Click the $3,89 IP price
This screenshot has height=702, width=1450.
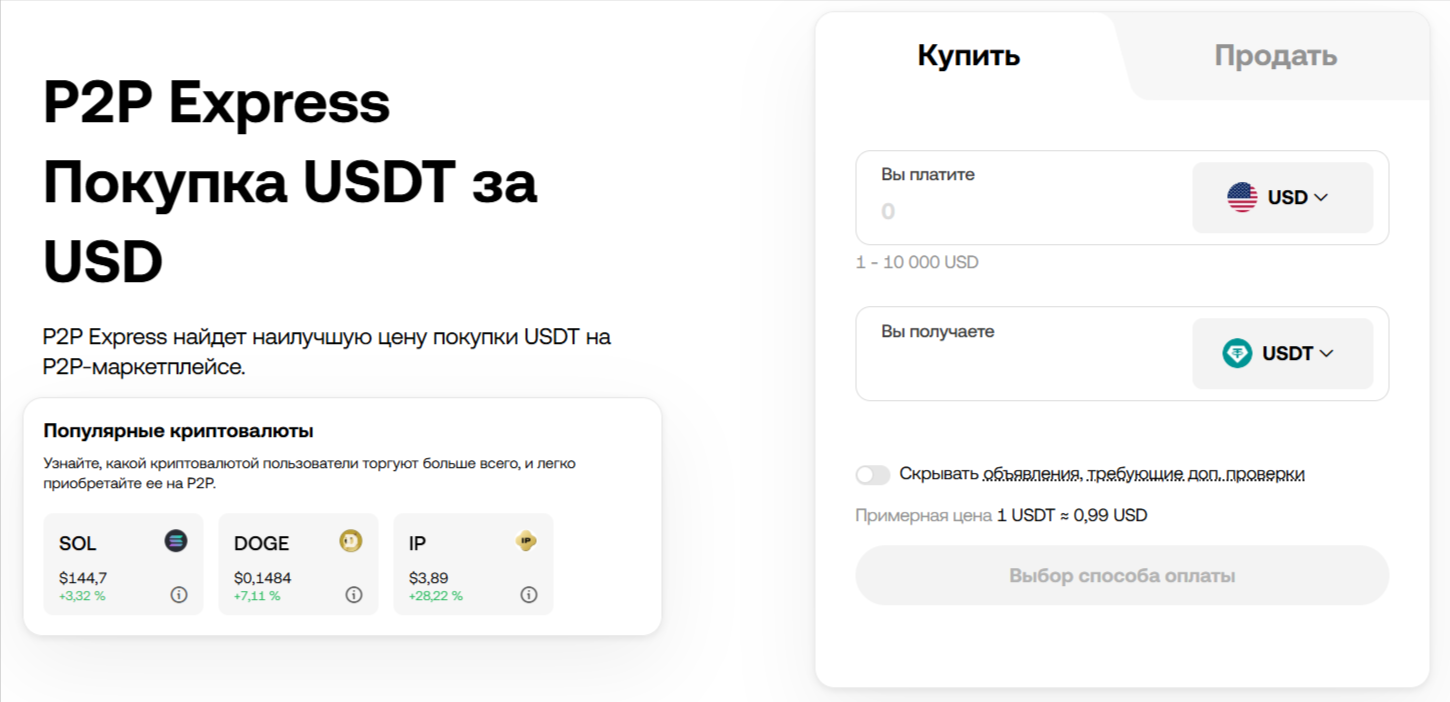coord(429,578)
